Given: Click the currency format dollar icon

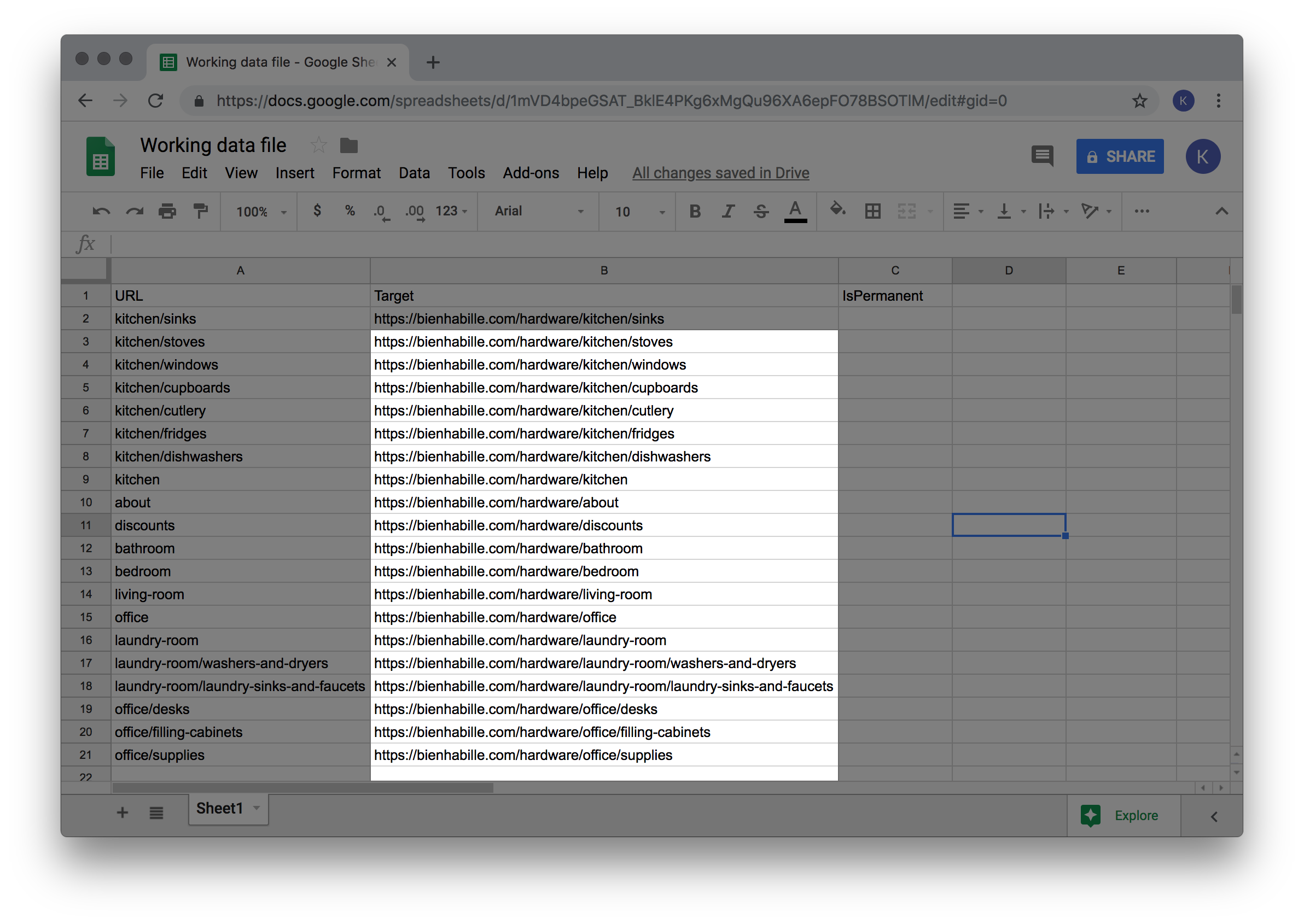Looking at the screenshot, I should coord(316,212).
